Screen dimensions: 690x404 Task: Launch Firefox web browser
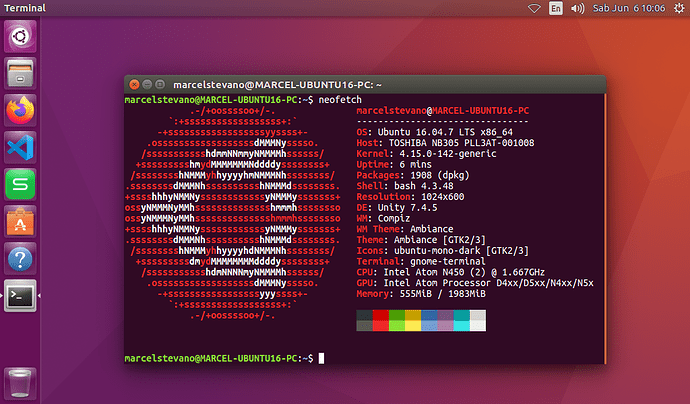click(x=20, y=110)
